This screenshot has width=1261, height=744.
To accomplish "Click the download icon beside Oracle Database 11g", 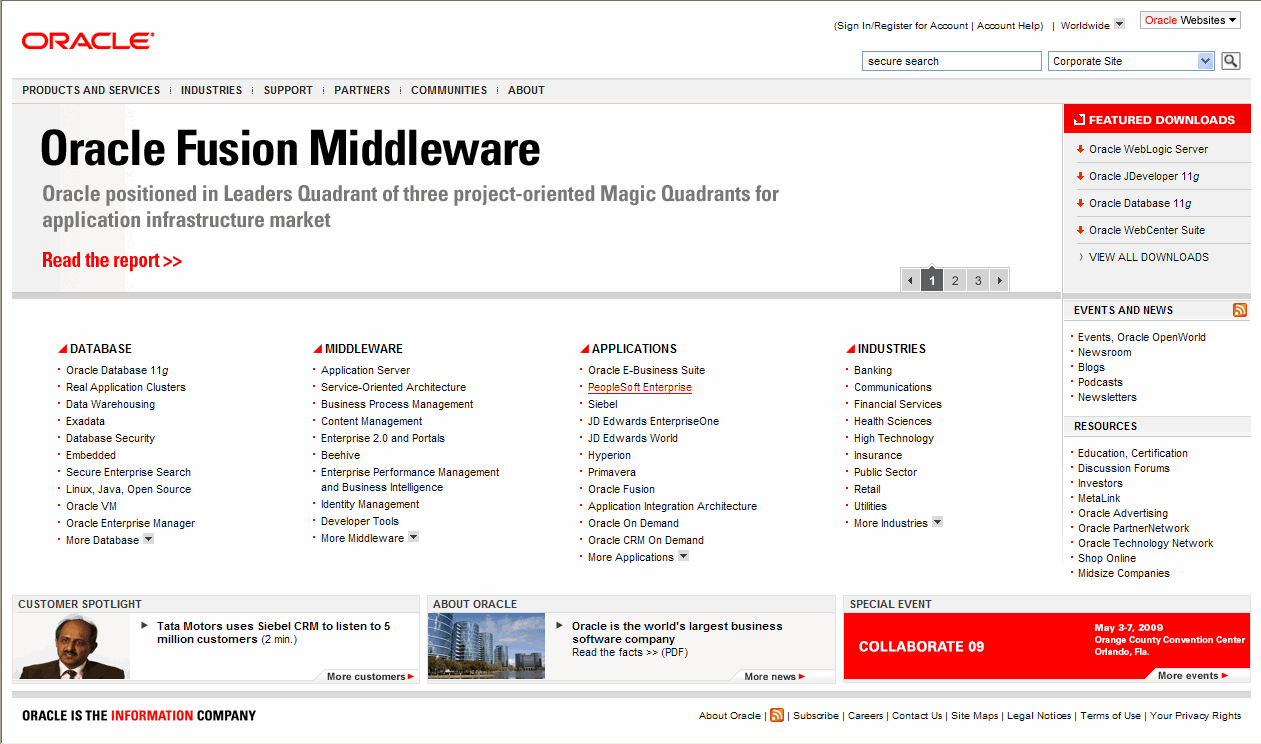I will [1080, 203].
